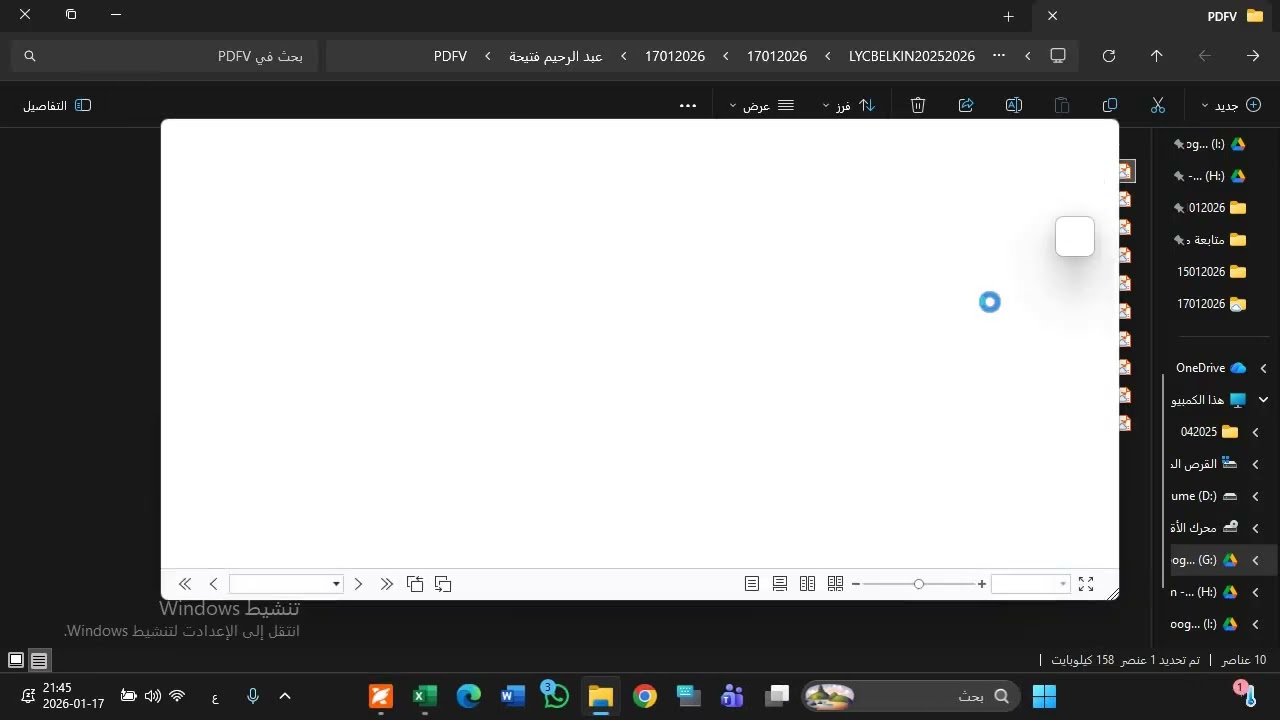
Task: Open the فرز (Sort) dropdown
Action: pyautogui.click(x=849, y=105)
